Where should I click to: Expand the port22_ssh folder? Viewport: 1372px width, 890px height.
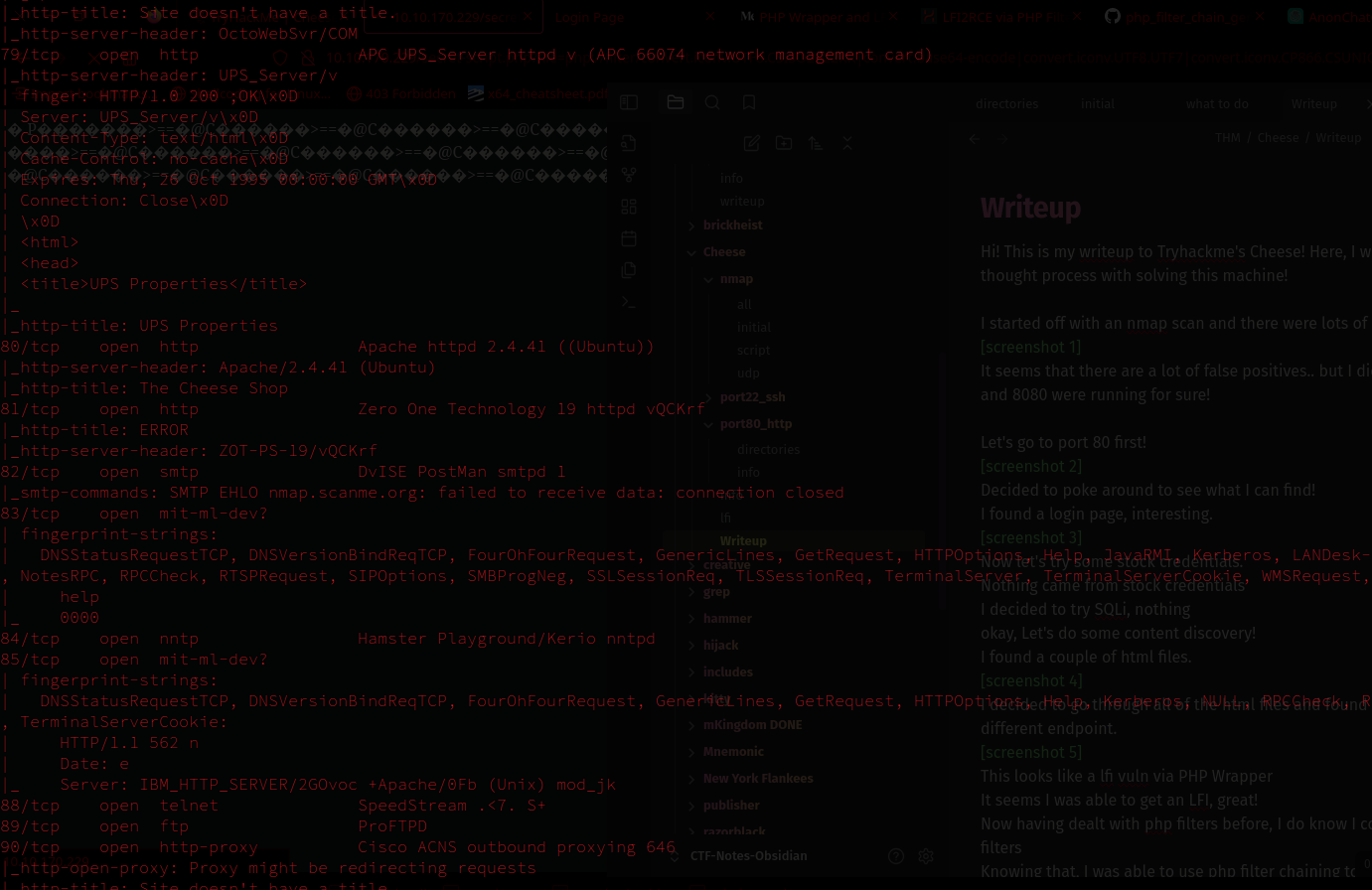coord(708,397)
